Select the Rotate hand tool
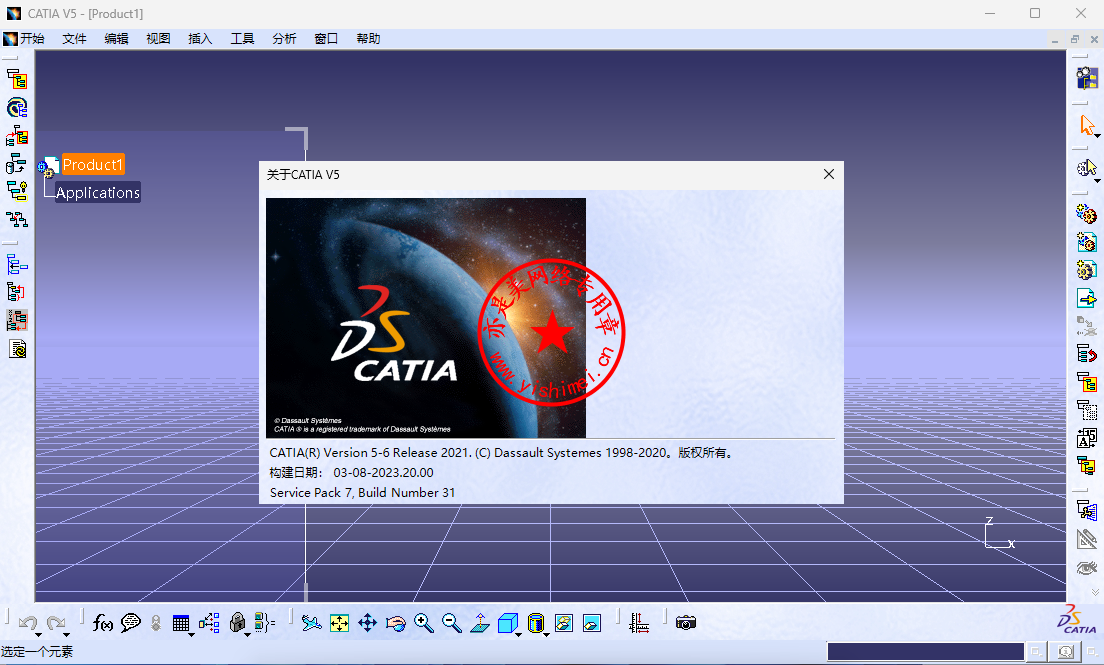The width and height of the screenshot is (1104, 665). tap(396, 623)
